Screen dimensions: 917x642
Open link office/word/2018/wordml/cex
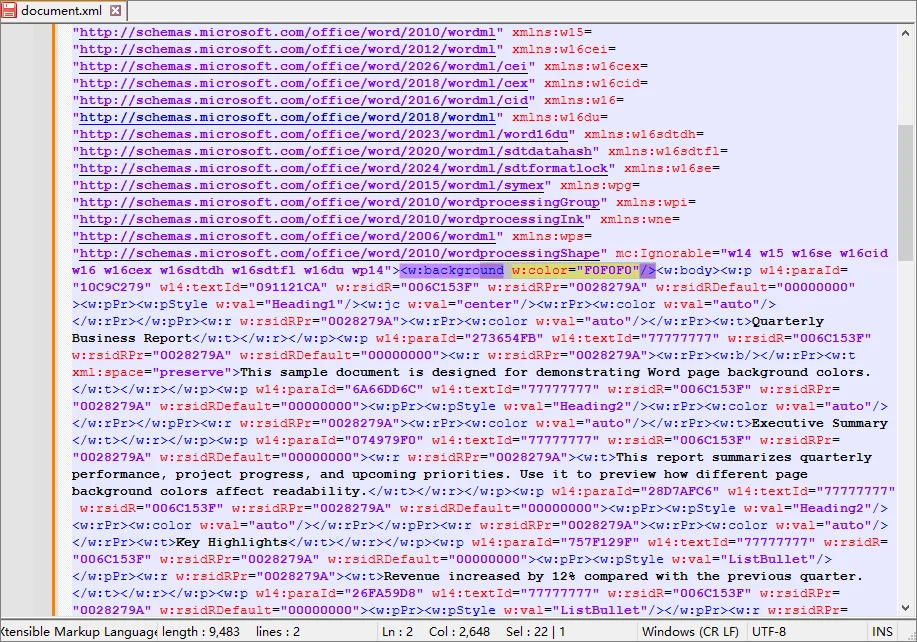coord(304,83)
